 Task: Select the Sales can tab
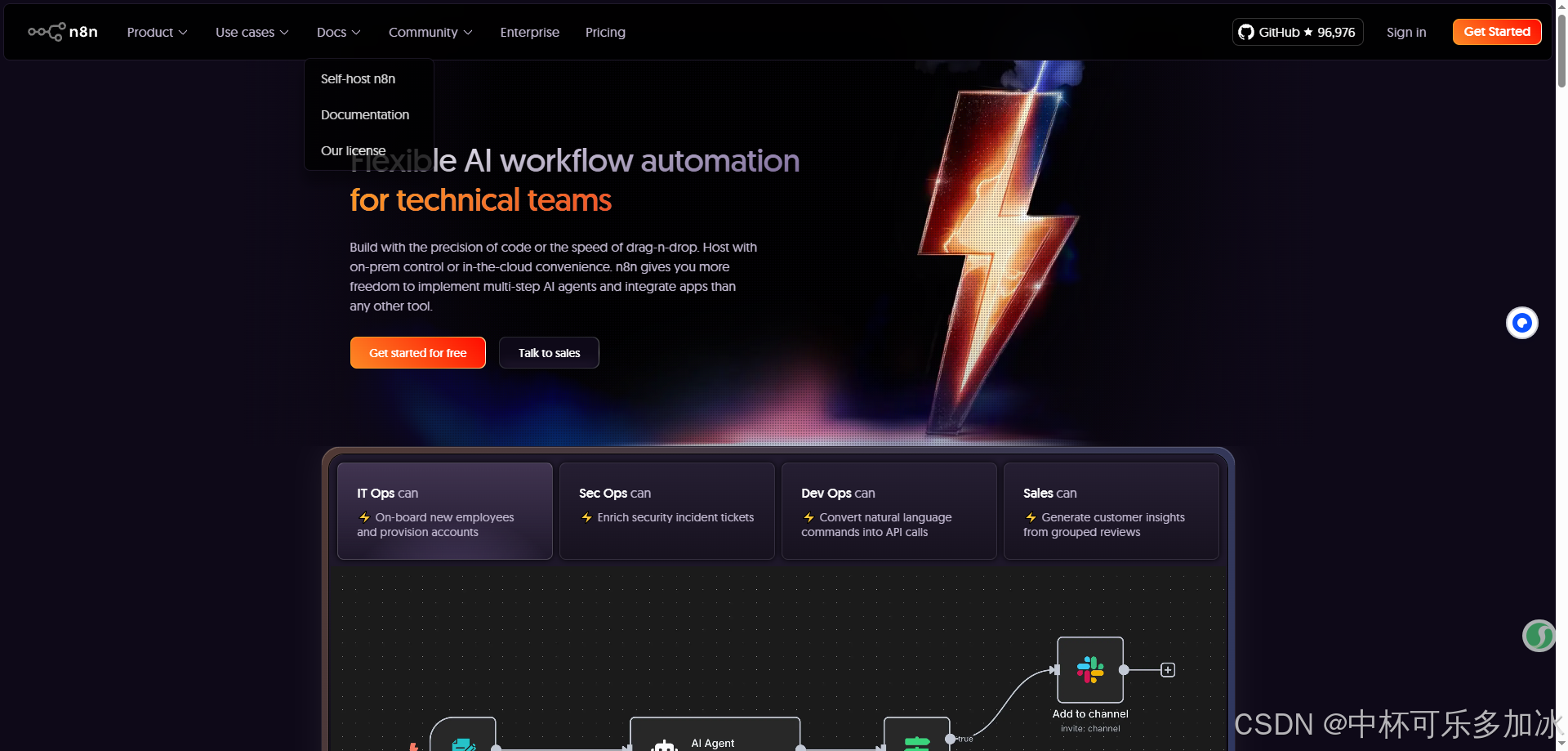[1111, 511]
